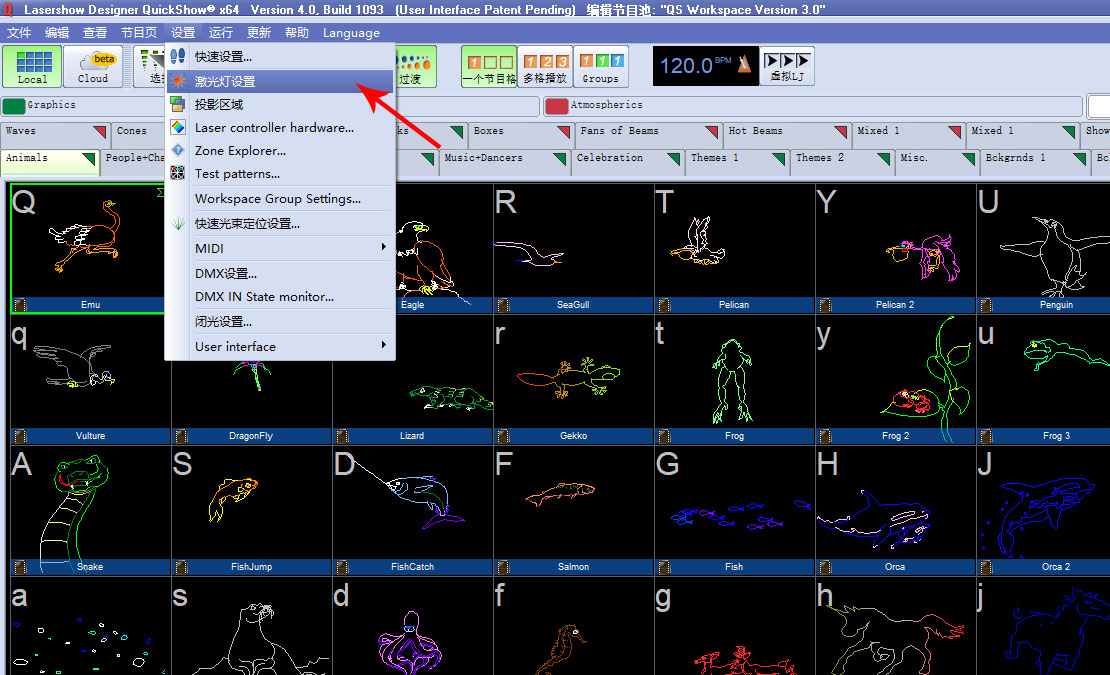The width and height of the screenshot is (1110, 675).
Task: Switch to the Waves tab
Action: [55, 133]
